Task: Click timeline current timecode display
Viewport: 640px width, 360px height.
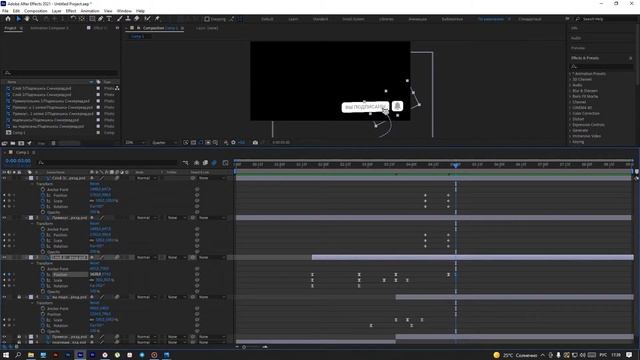Action: click(x=18, y=161)
